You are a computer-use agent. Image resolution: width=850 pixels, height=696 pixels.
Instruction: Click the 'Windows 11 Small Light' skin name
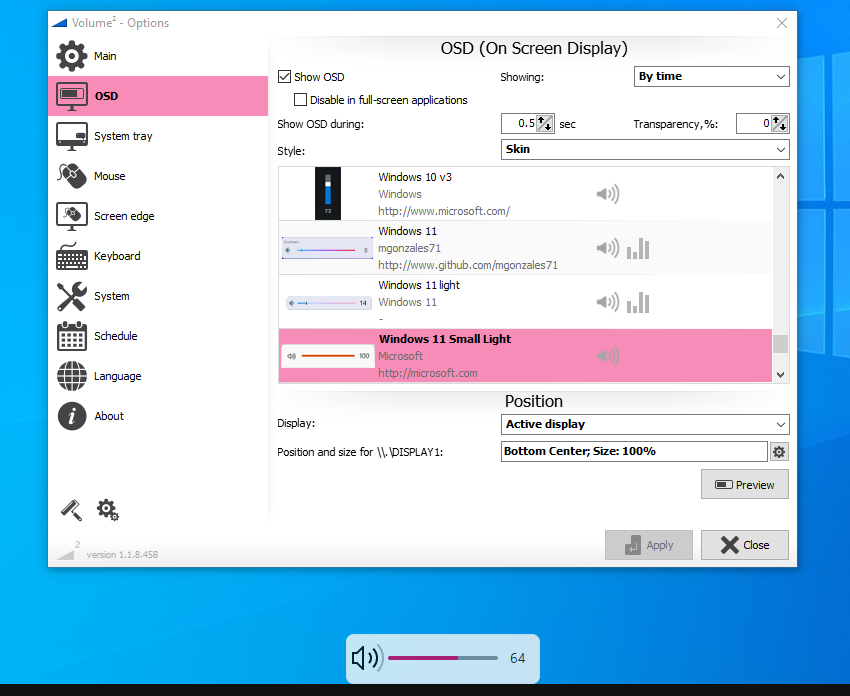pyautogui.click(x=445, y=339)
